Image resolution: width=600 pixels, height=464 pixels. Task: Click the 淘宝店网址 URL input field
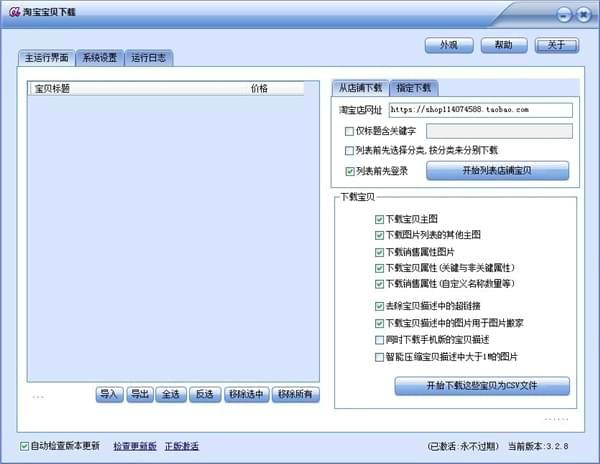[x=481, y=110]
